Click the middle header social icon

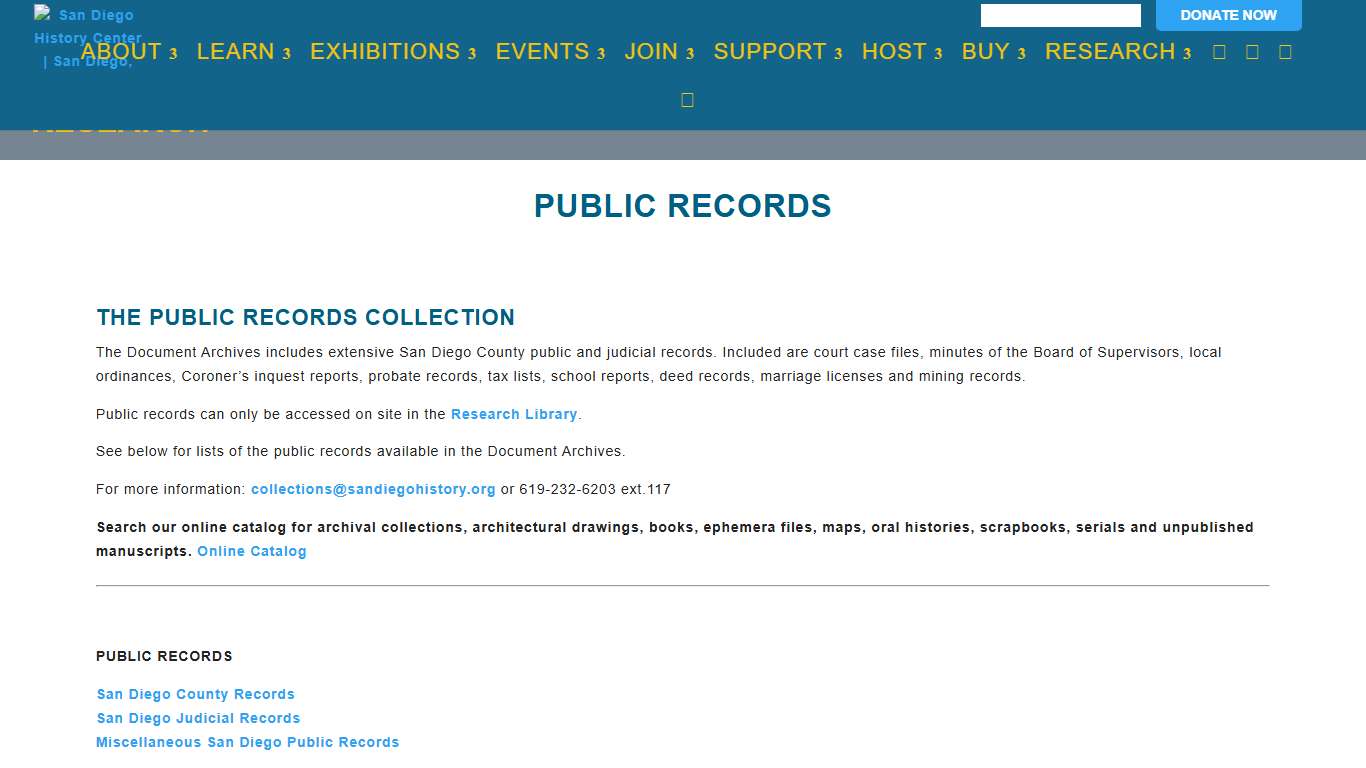point(1252,51)
